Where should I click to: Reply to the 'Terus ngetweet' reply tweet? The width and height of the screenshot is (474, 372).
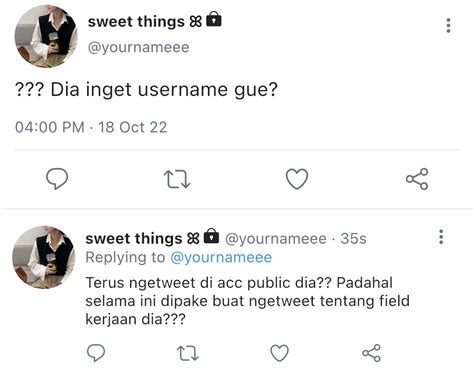click(96, 353)
